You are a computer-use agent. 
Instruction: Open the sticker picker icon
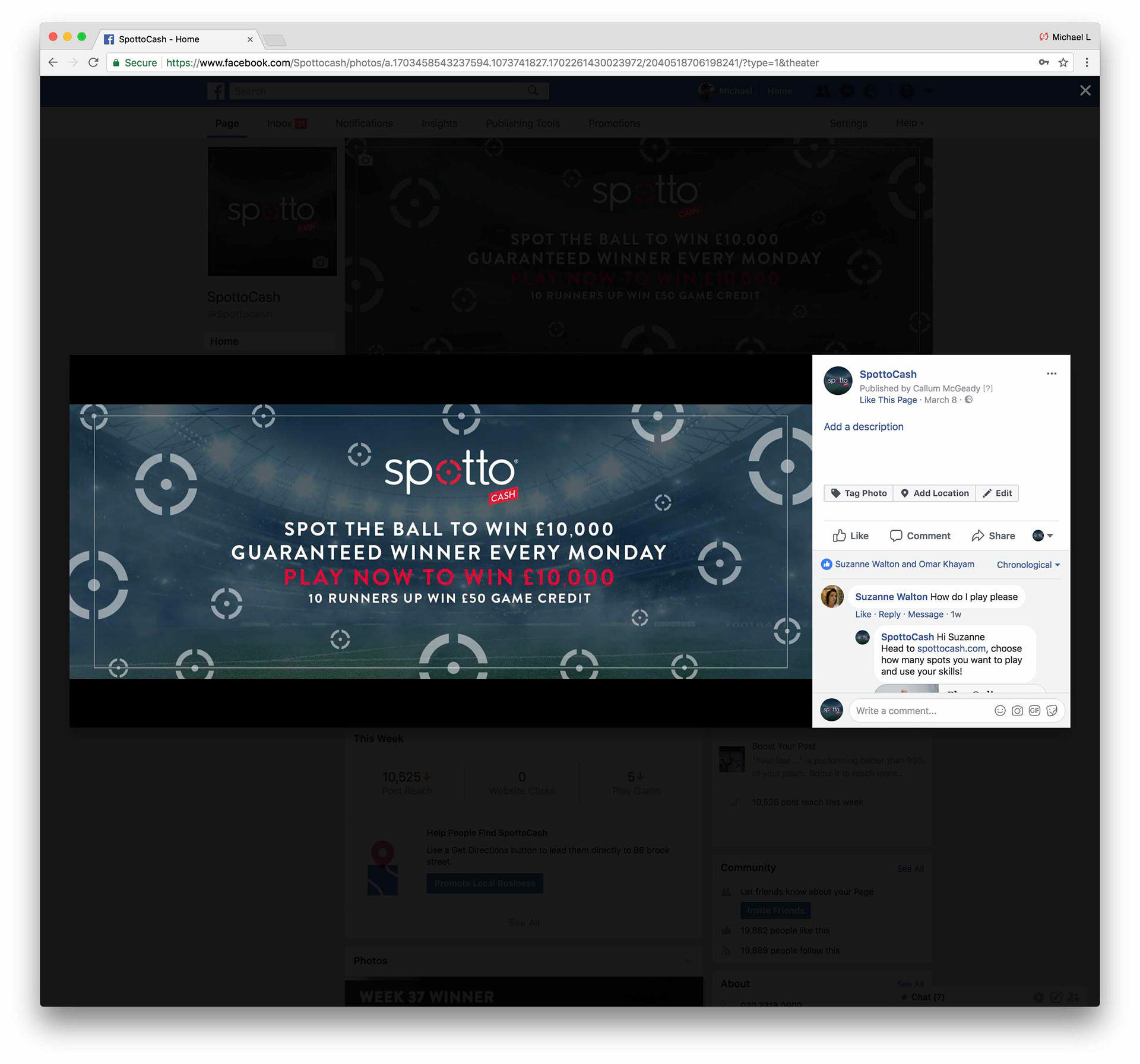pyautogui.click(x=1052, y=711)
